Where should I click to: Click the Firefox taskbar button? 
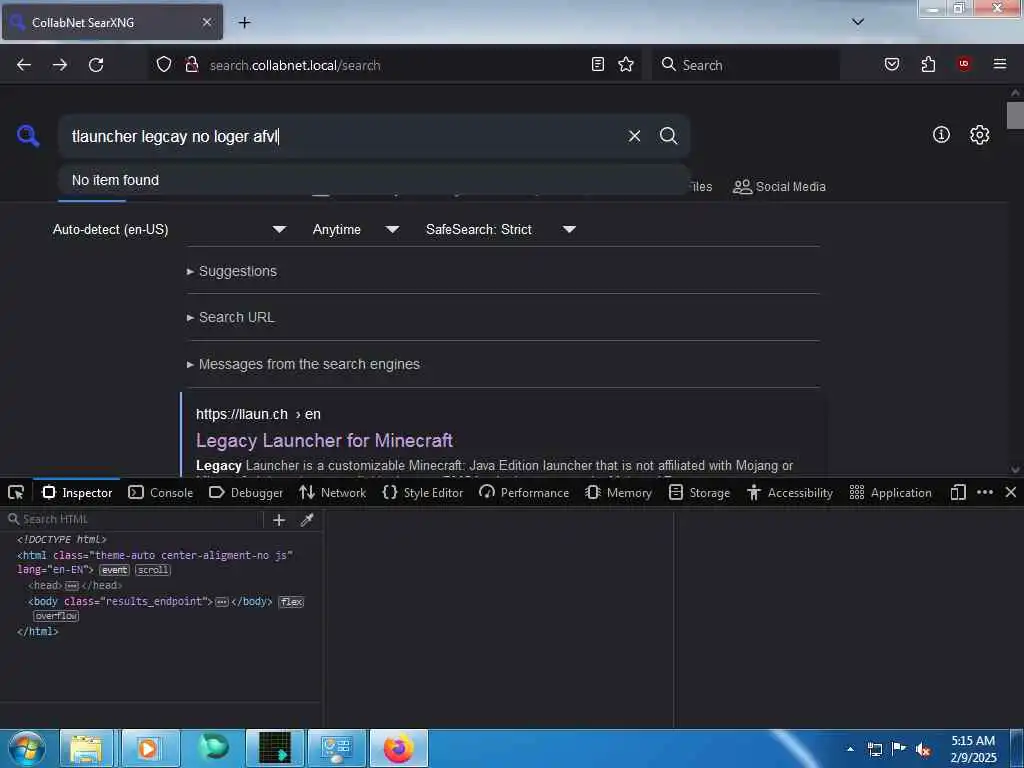click(x=398, y=748)
